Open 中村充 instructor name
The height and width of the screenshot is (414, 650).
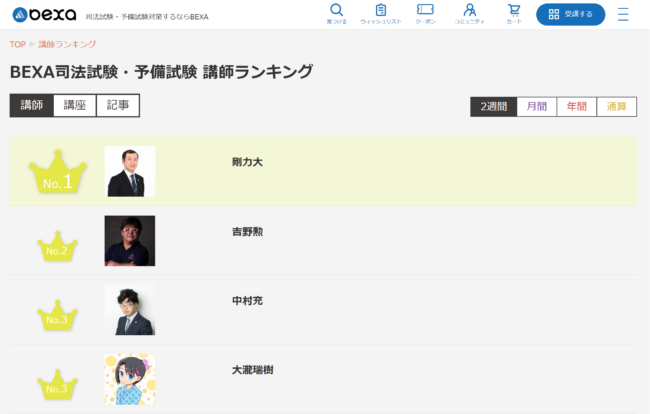[x=247, y=301]
